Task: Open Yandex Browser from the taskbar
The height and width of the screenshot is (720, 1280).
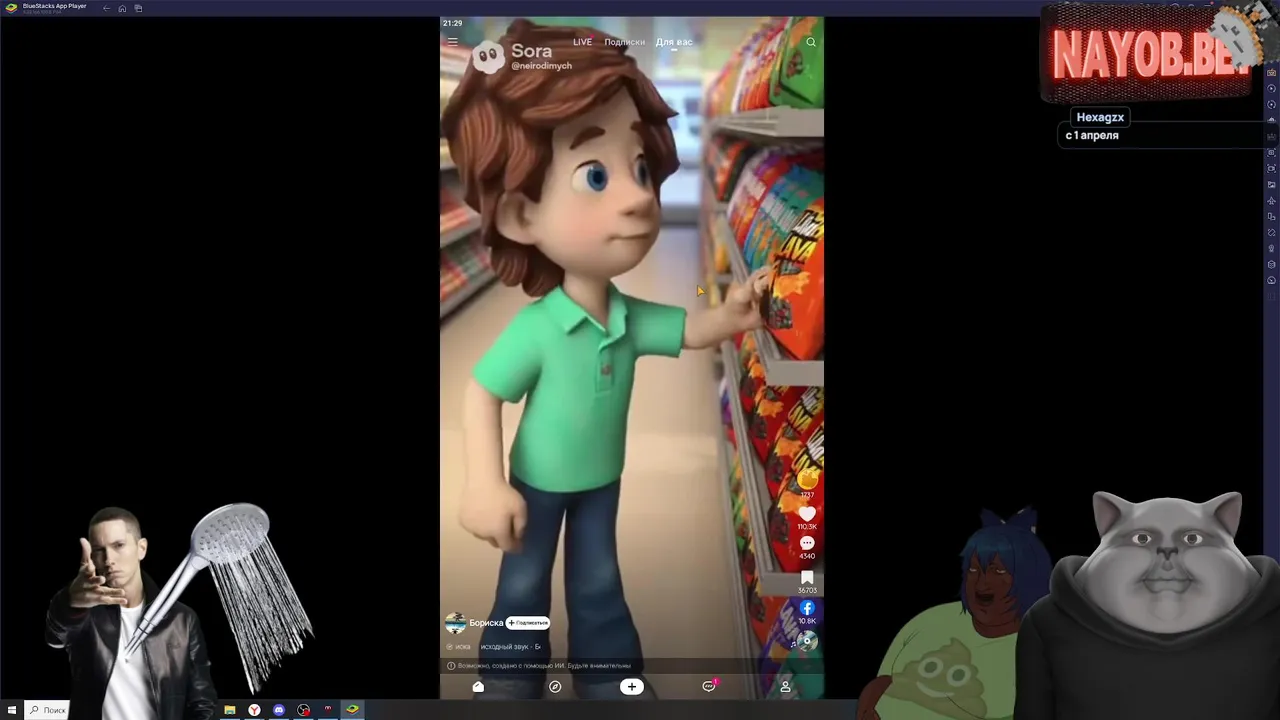Action: pyautogui.click(x=254, y=710)
